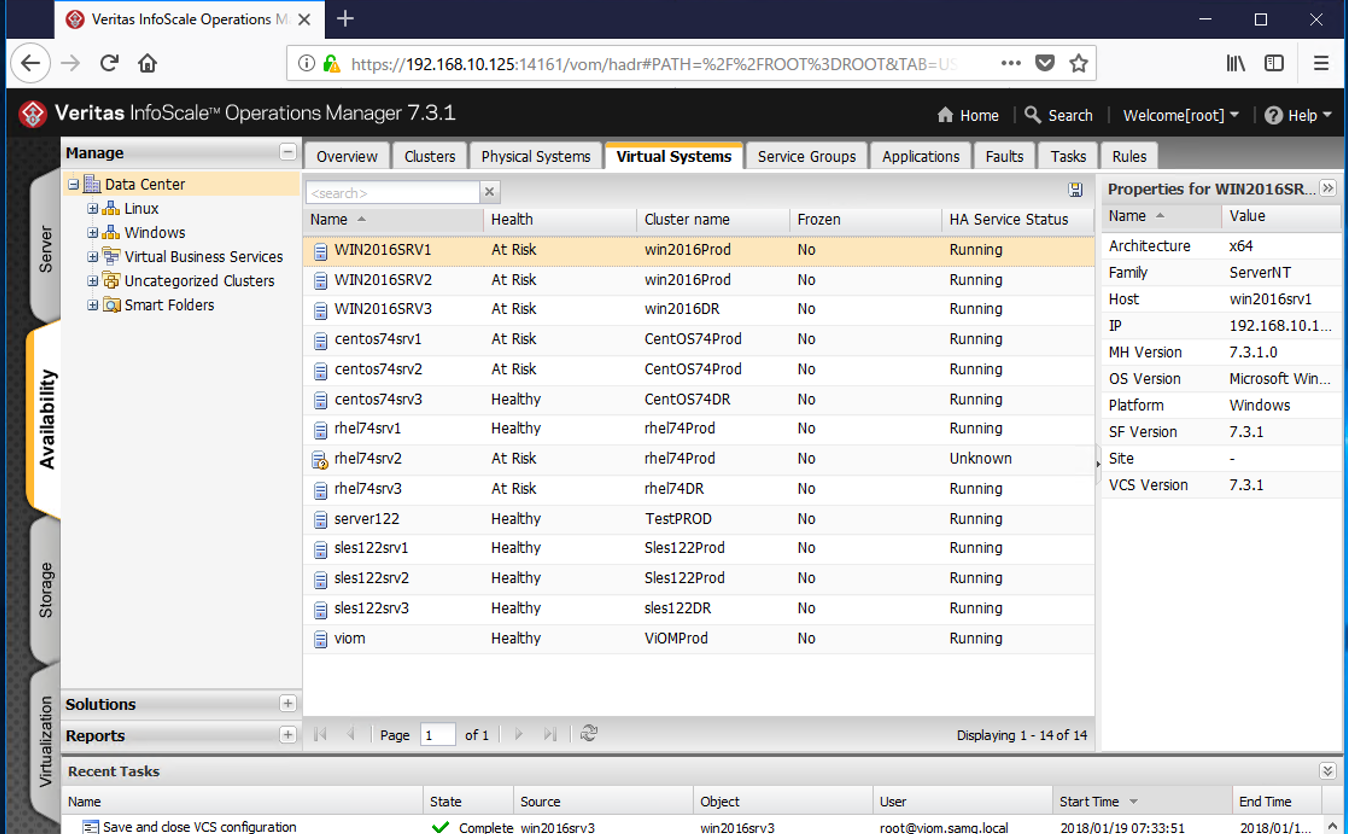This screenshot has height=834, width=1348.
Task: Select the Server side tab
Action: [45, 249]
